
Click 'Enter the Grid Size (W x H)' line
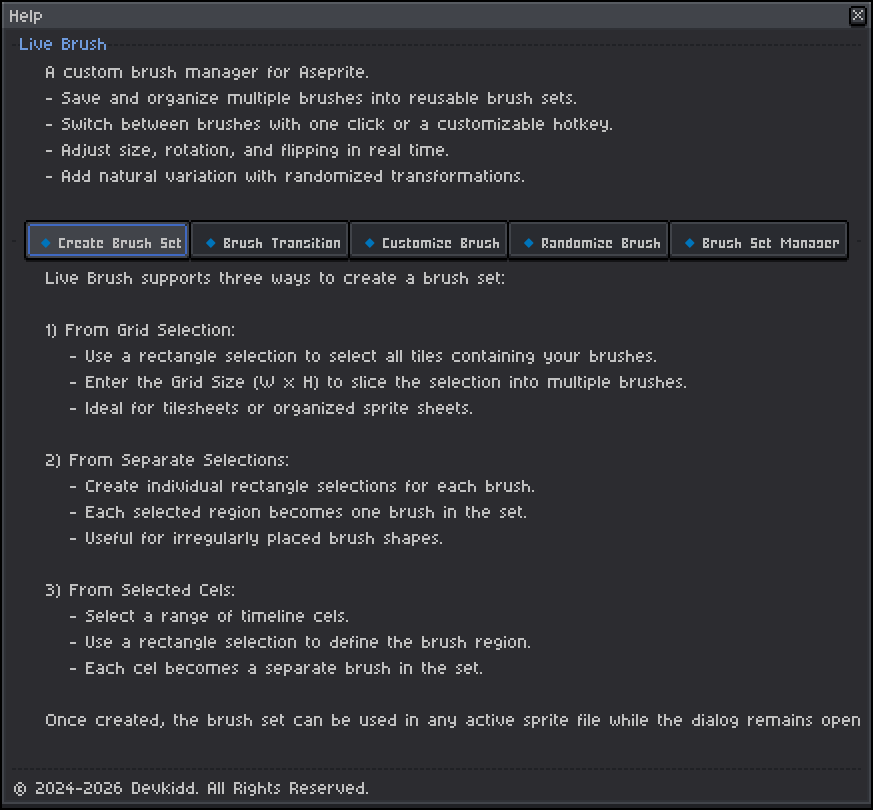(377, 382)
